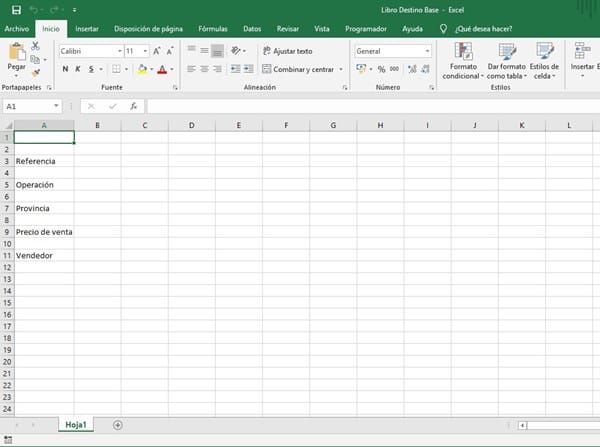This screenshot has height=447, width=600.
Task: Open the Archivo menu tab
Action: click(x=16, y=29)
